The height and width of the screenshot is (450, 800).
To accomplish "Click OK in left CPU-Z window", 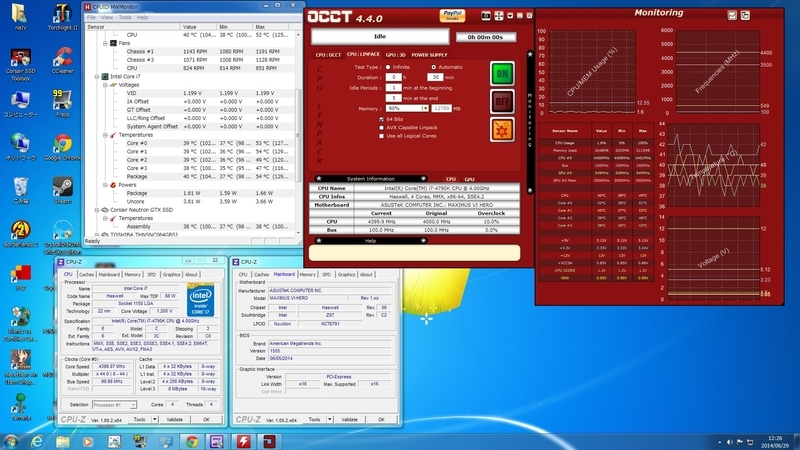I will pyautogui.click(x=206, y=419).
